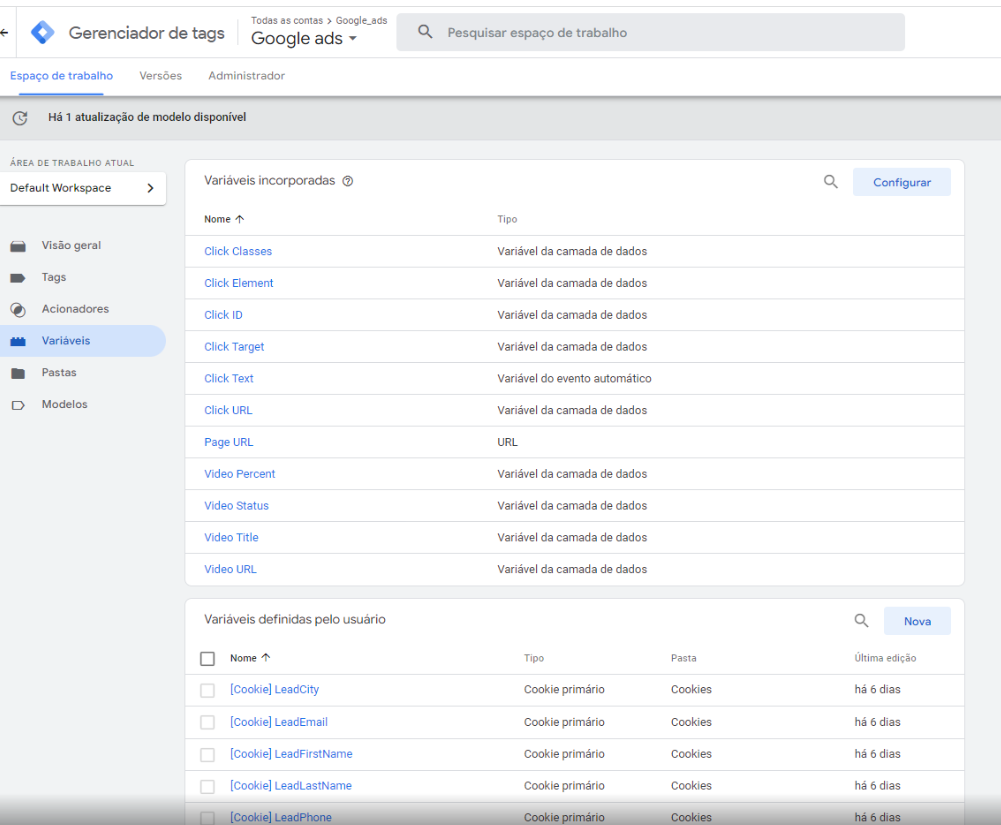Screen dimensions: 1001x825
Task: Open the Click URL variable
Action: click(228, 410)
